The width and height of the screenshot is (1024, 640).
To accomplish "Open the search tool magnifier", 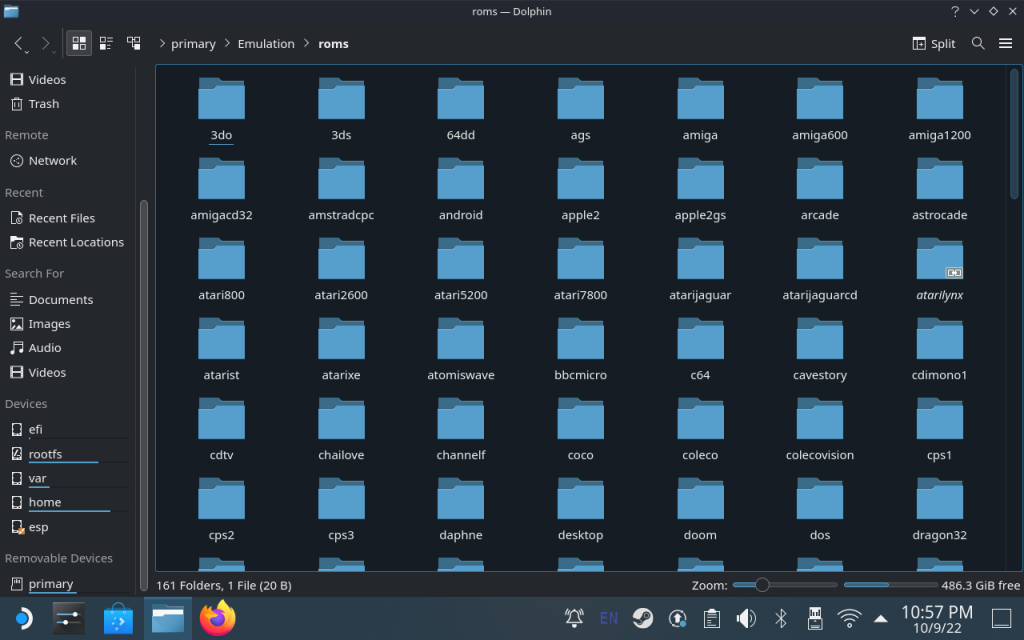I will [978, 44].
